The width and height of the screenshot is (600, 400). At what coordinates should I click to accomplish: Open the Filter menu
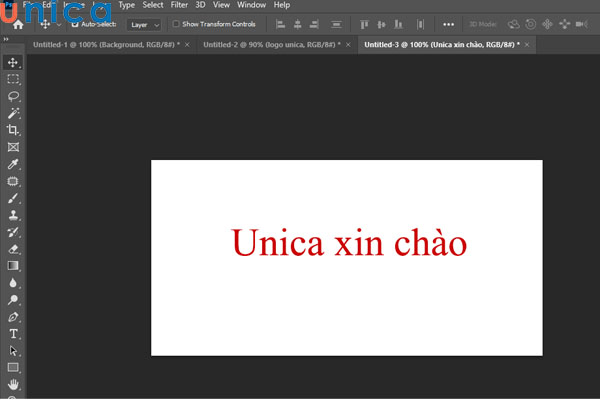tap(179, 5)
